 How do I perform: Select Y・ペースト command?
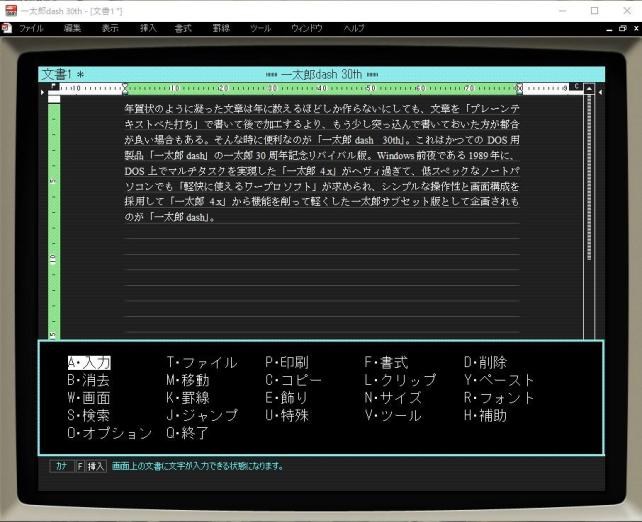[x=499, y=380]
